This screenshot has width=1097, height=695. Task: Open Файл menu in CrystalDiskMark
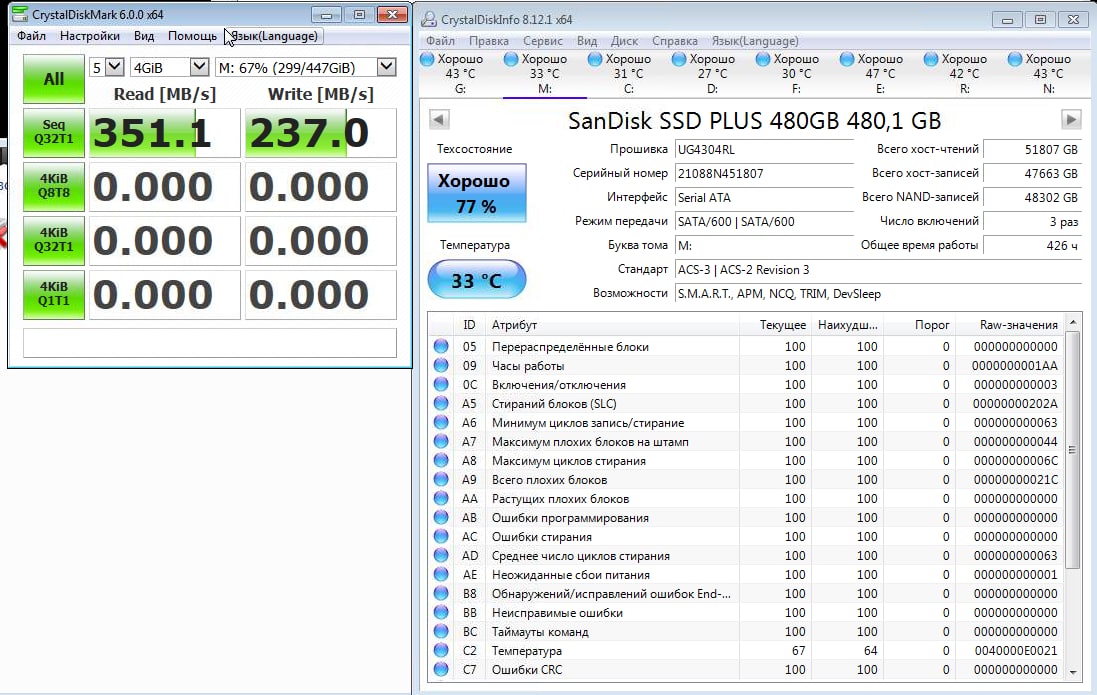(31, 36)
